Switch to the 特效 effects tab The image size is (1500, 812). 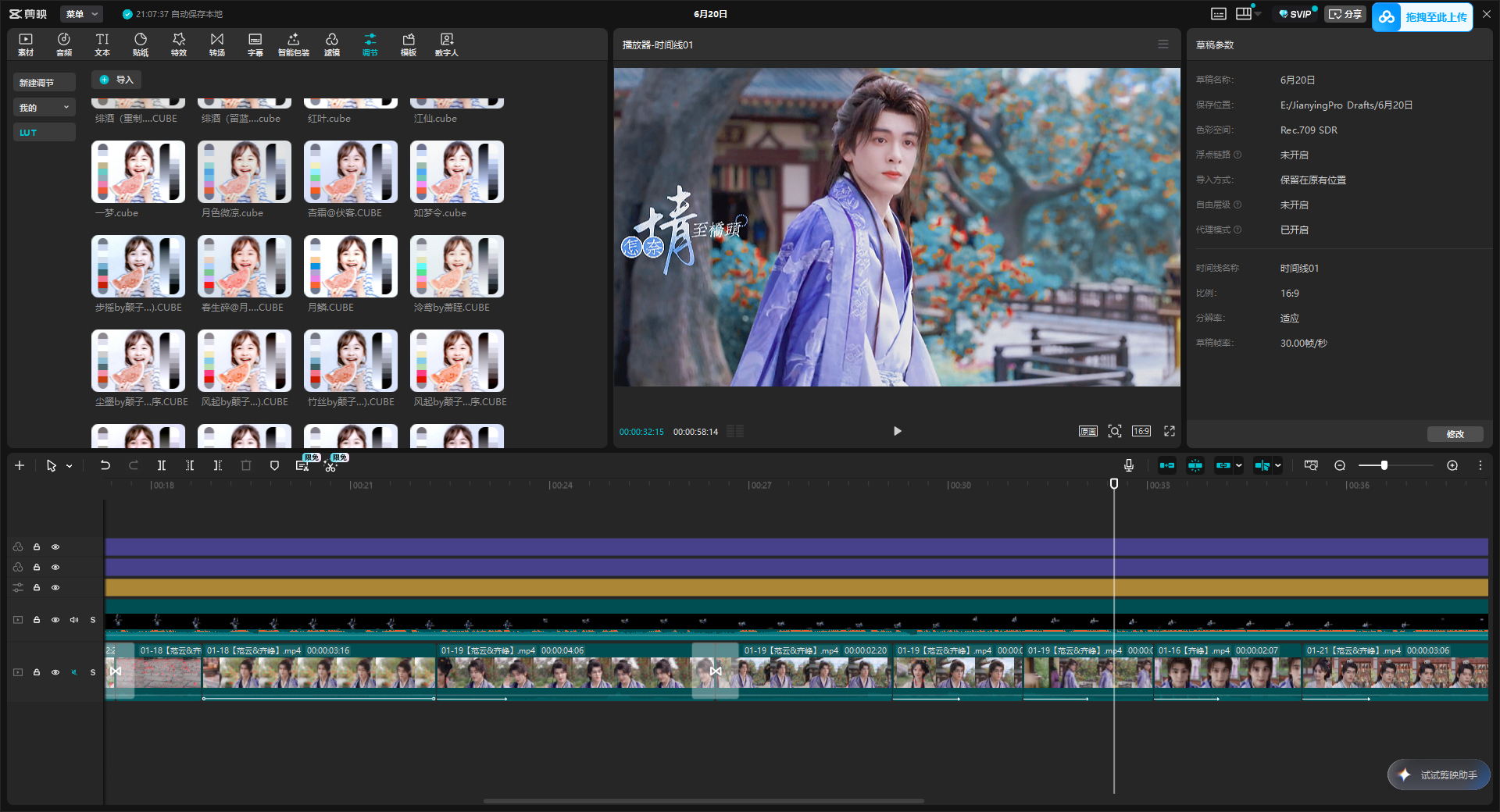click(179, 45)
